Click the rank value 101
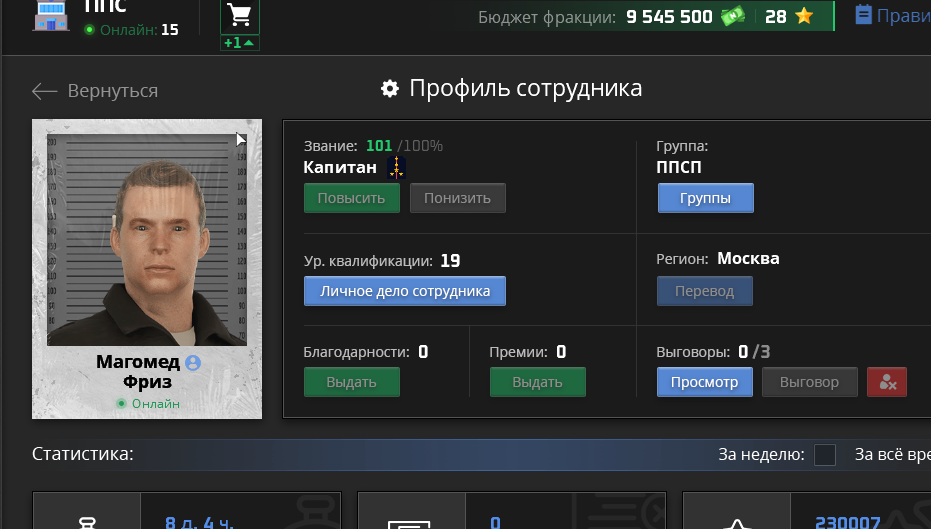 coord(379,145)
